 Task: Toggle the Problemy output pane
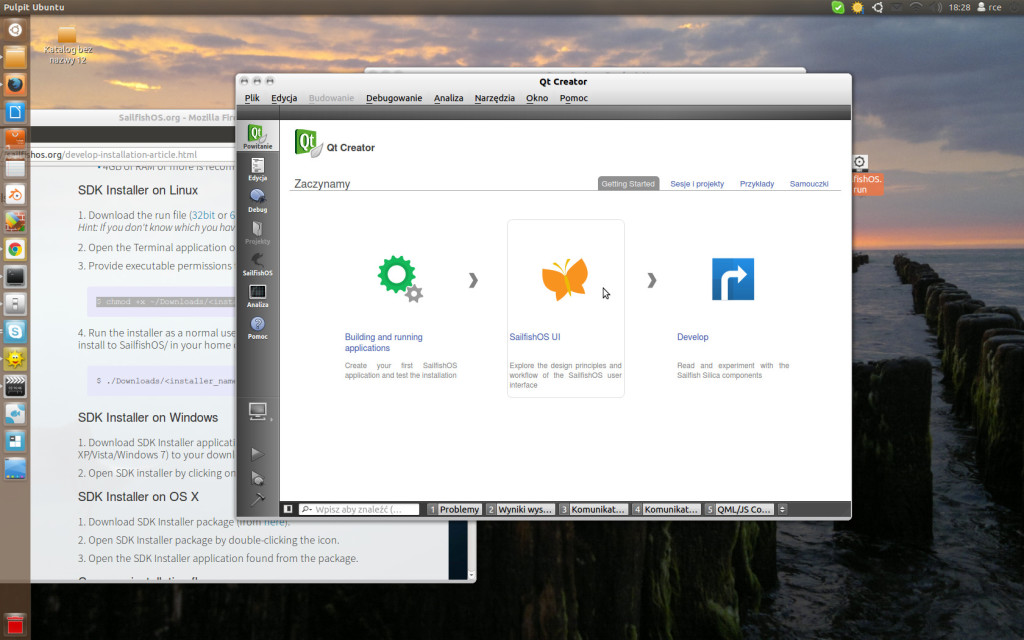(455, 509)
